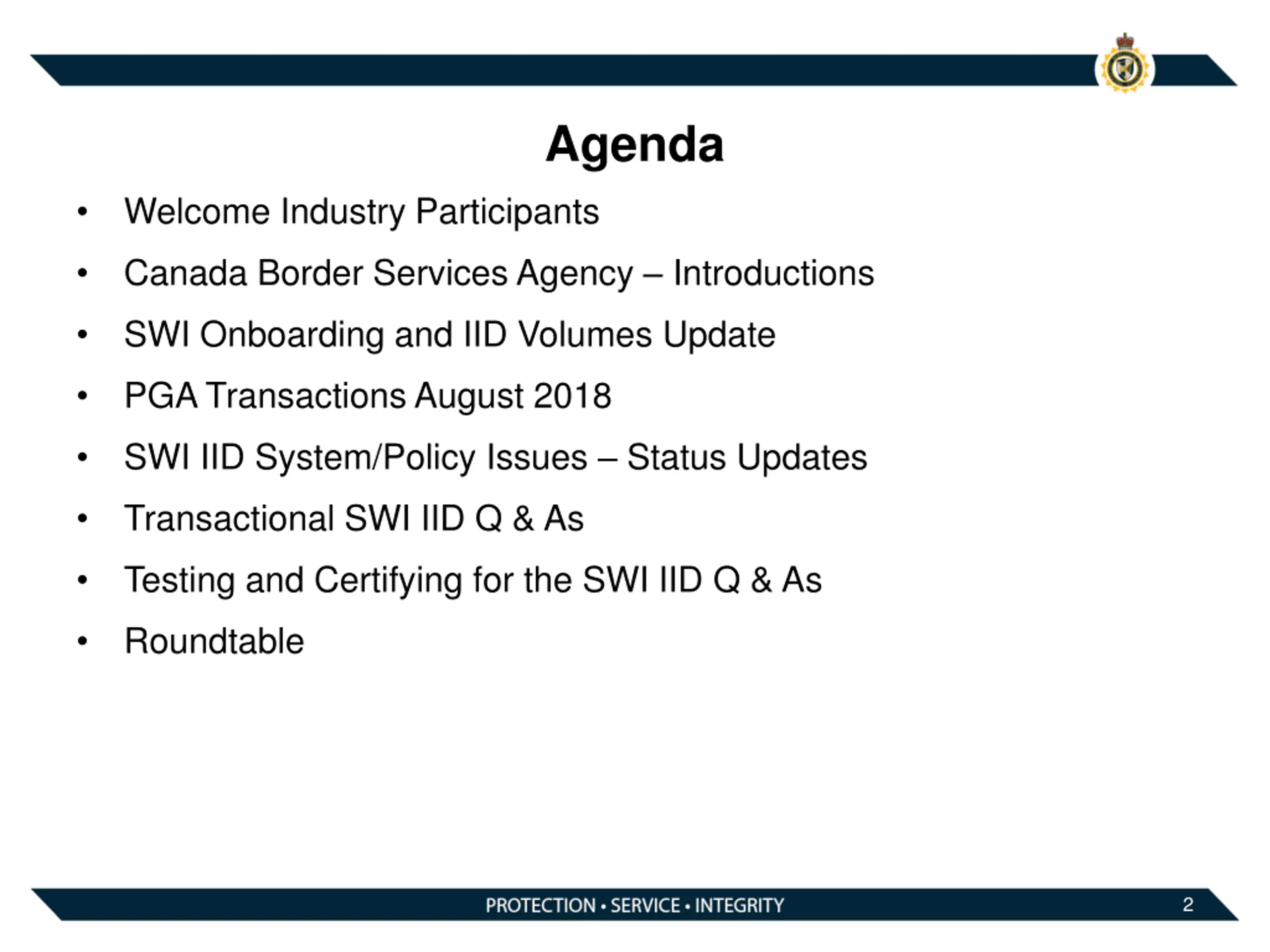
Task: Select 'Canada Border Services Agency – Introductions' line
Action: (499, 273)
